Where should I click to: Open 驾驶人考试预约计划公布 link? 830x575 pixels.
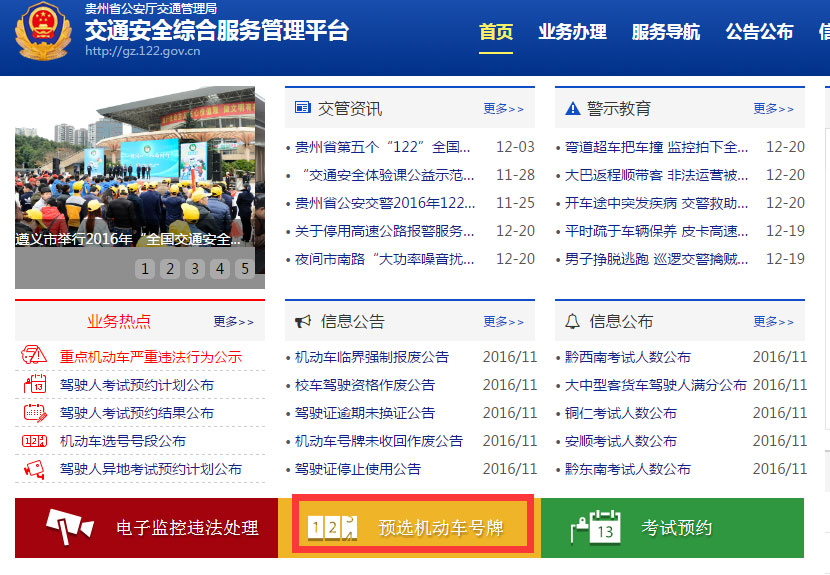click(137, 384)
